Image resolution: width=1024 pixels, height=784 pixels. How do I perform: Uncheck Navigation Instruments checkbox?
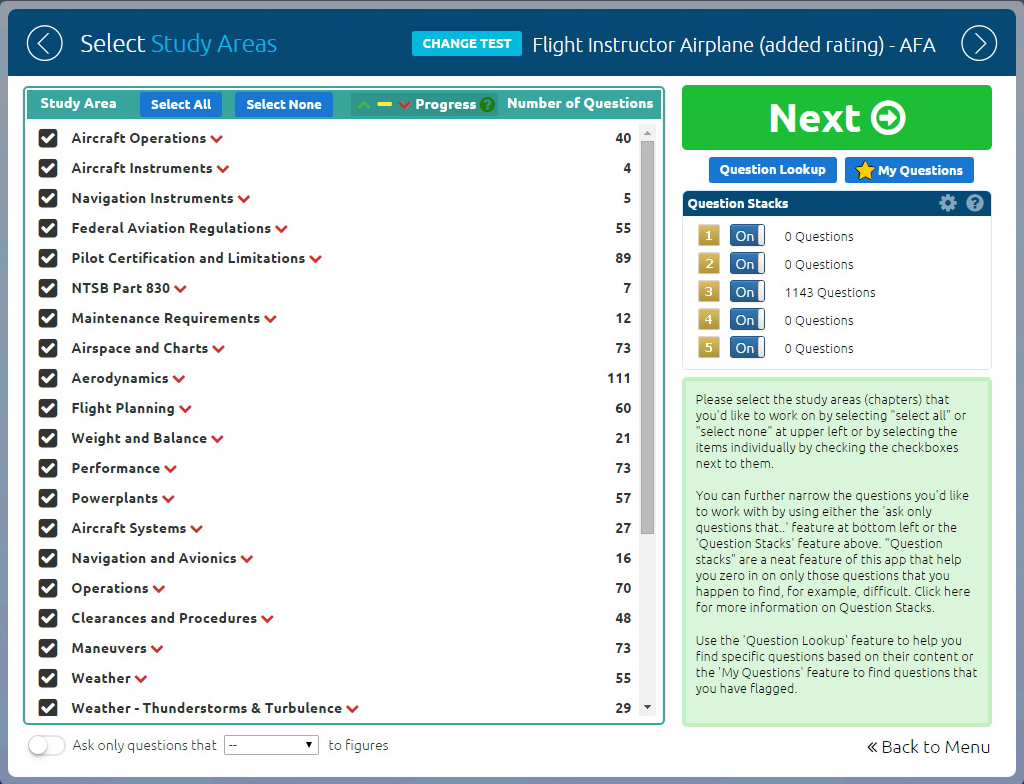click(48, 198)
